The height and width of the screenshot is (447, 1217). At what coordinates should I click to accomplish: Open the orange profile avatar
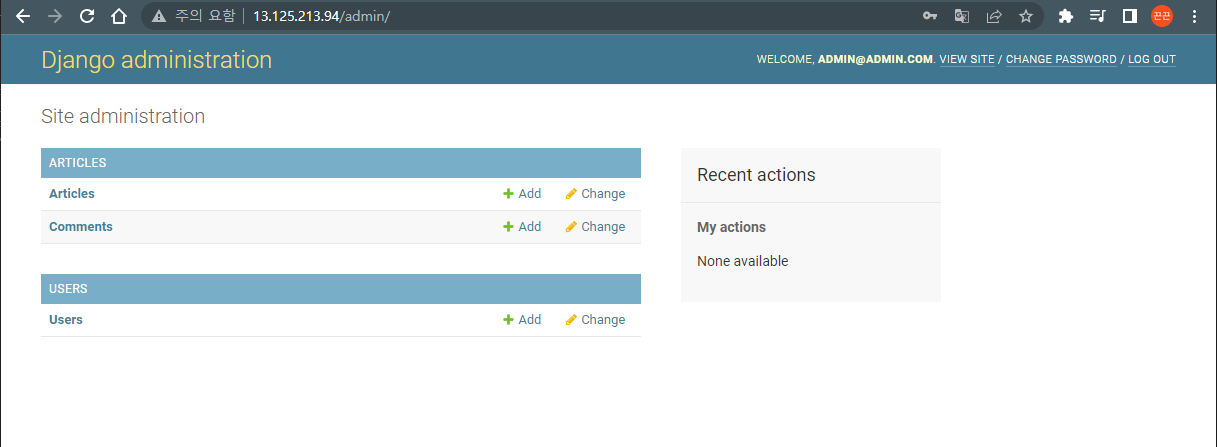coord(1162,16)
